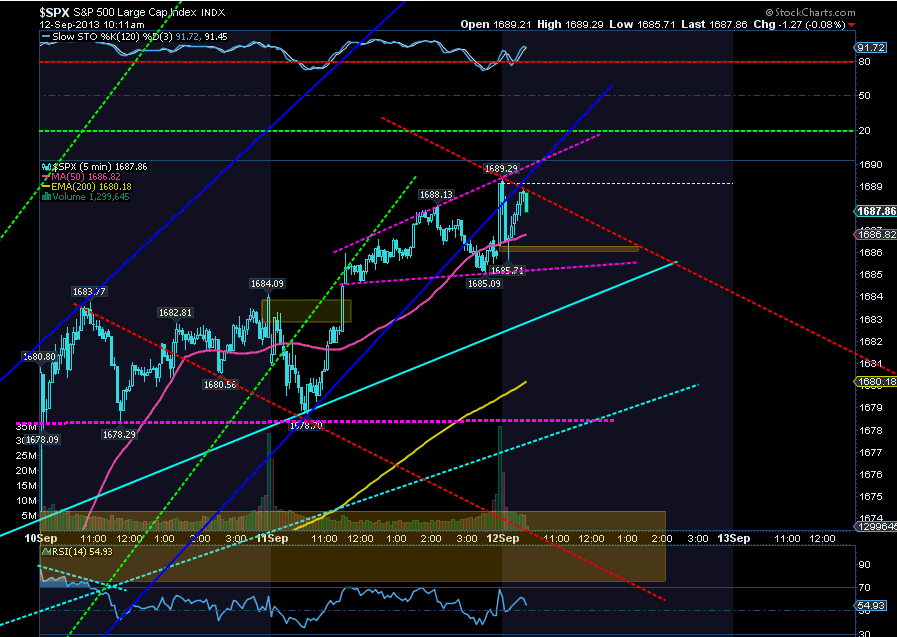Viewport: 897px width, 637px height.
Task: Click the 54.93 RSI axis tag
Action: (x=872, y=606)
